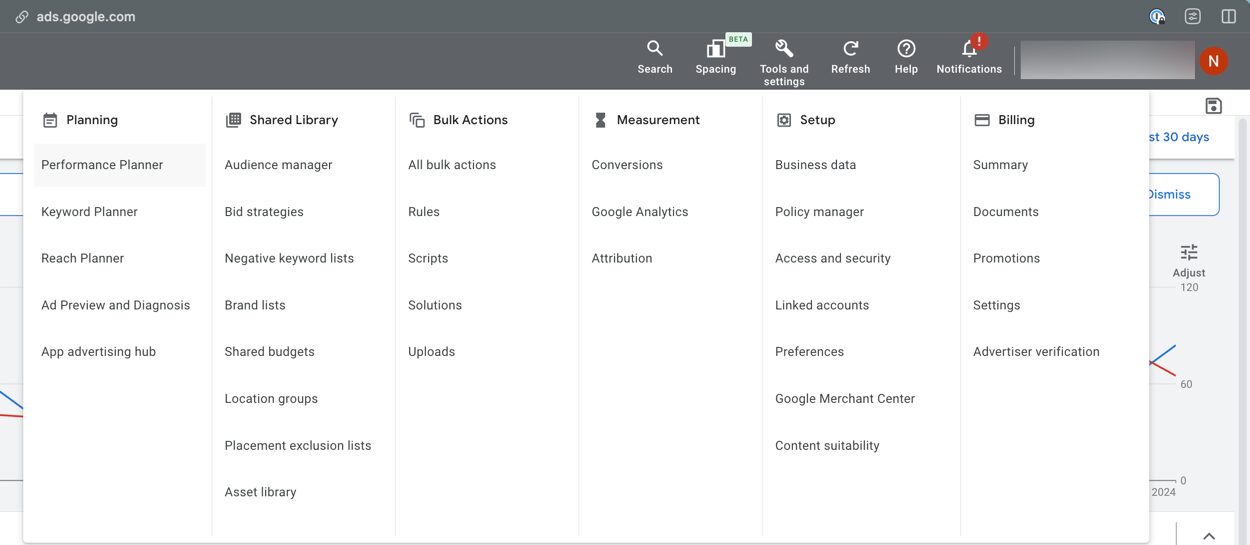Click the Bulk Actions heading
The width and height of the screenshot is (1250, 545).
(470, 120)
